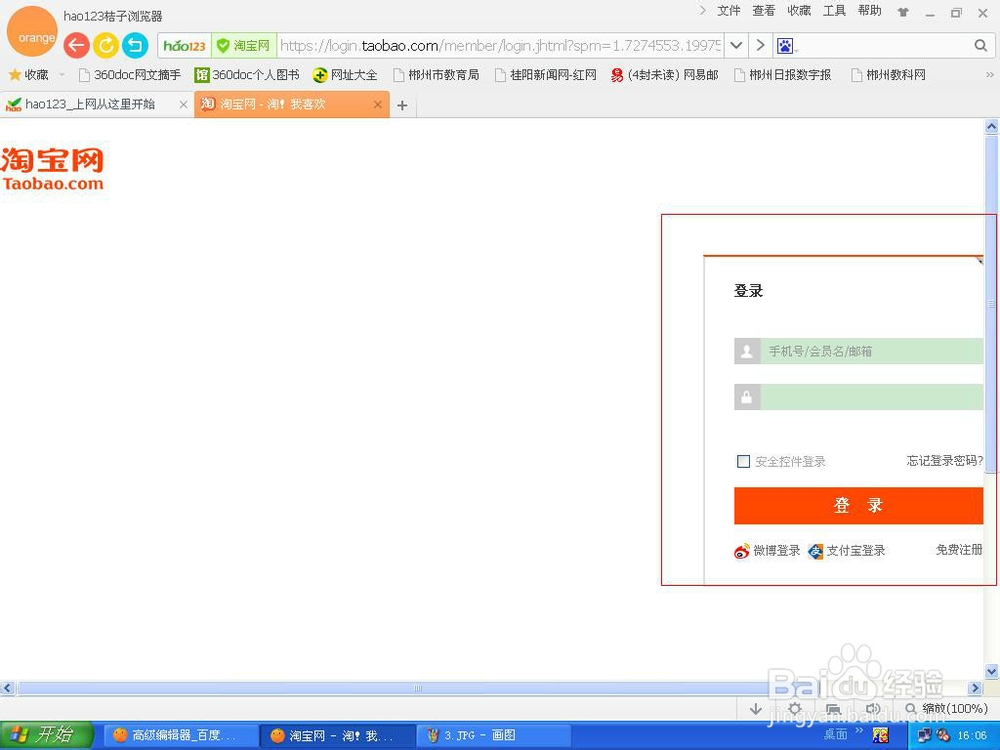Open the 工具 menu
The image size is (1000, 750).
pyautogui.click(x=834, y=11)
